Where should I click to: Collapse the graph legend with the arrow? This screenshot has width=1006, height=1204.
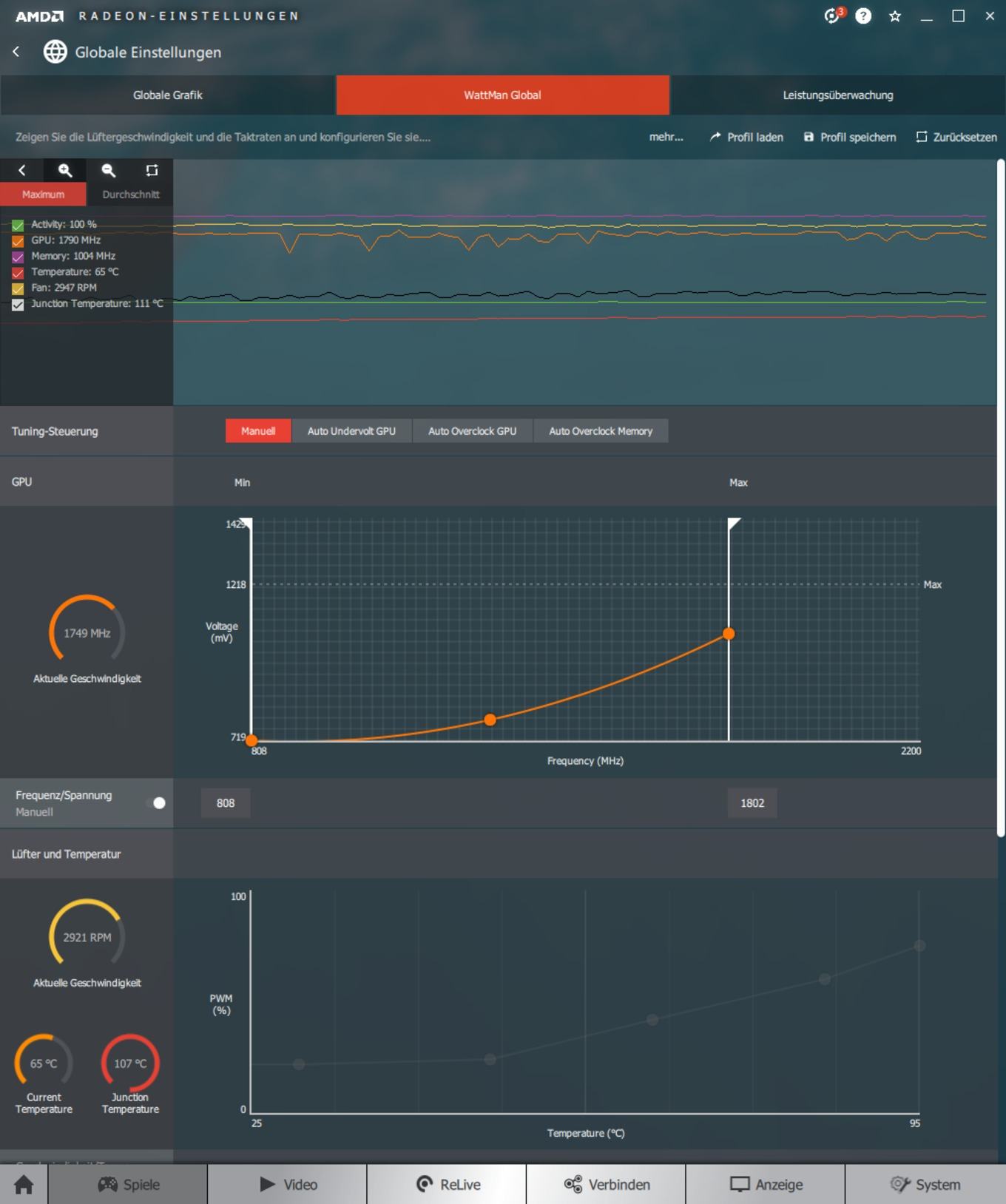point(22,170)
